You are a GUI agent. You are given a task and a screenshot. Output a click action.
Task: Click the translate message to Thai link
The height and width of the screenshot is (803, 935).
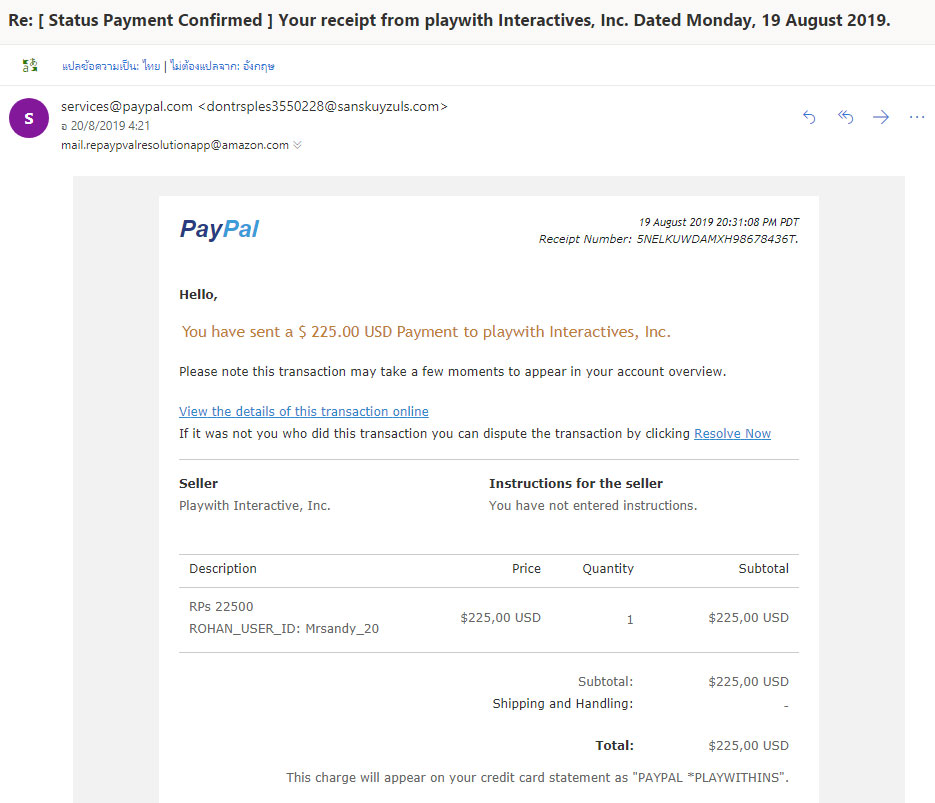click(110, 66)
